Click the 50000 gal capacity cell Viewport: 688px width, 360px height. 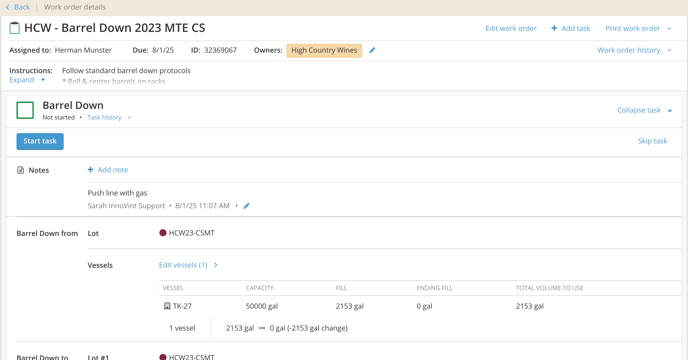[262, 306]
